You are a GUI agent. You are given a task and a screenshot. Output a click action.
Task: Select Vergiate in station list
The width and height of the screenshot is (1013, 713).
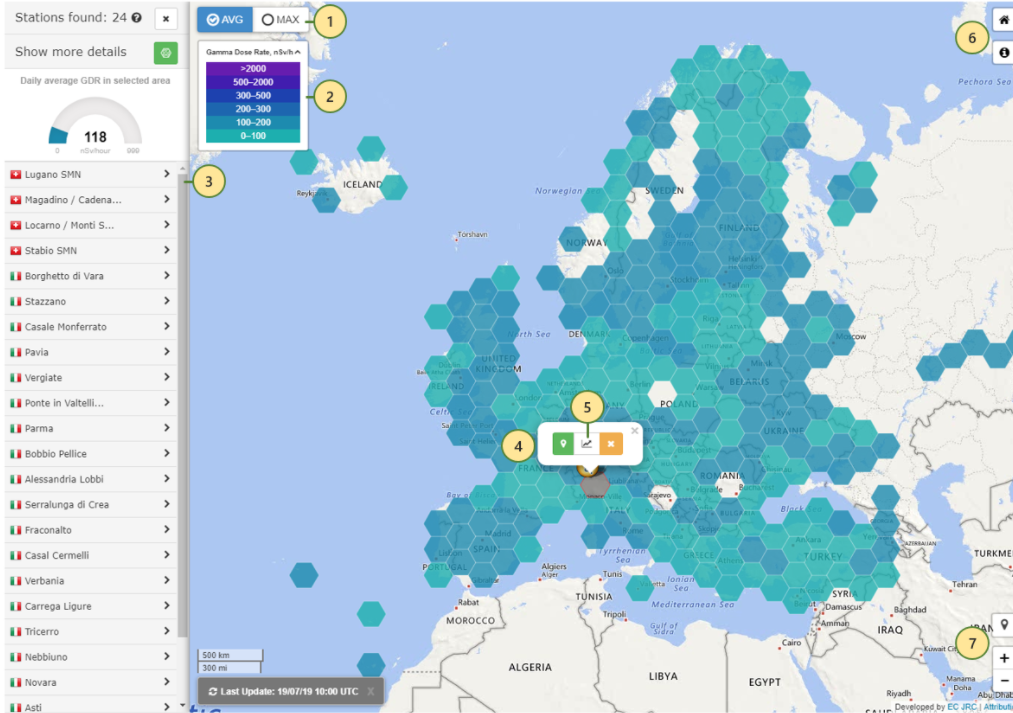point(91,377)
